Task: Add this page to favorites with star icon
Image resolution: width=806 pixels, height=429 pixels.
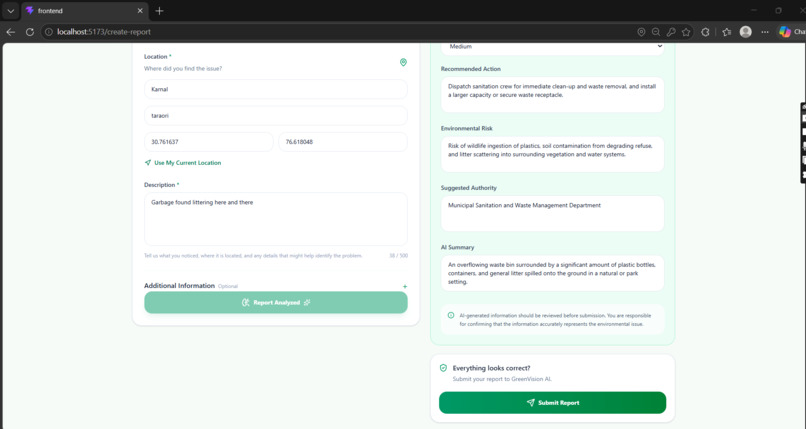Action: (x=686, y=32)
